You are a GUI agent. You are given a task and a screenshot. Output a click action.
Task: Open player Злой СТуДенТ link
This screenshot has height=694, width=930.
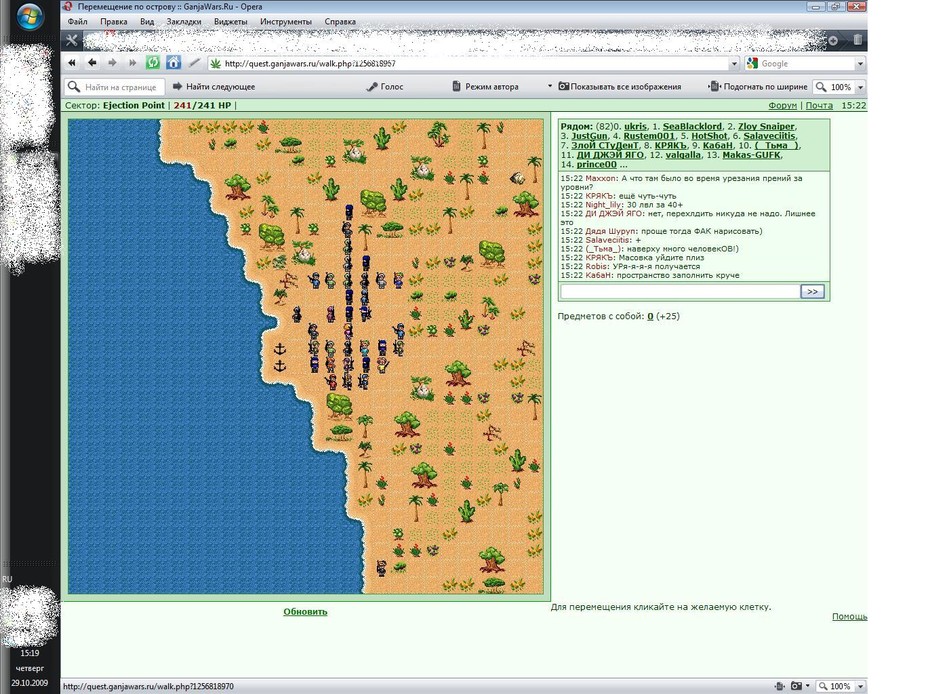(605, 145)
